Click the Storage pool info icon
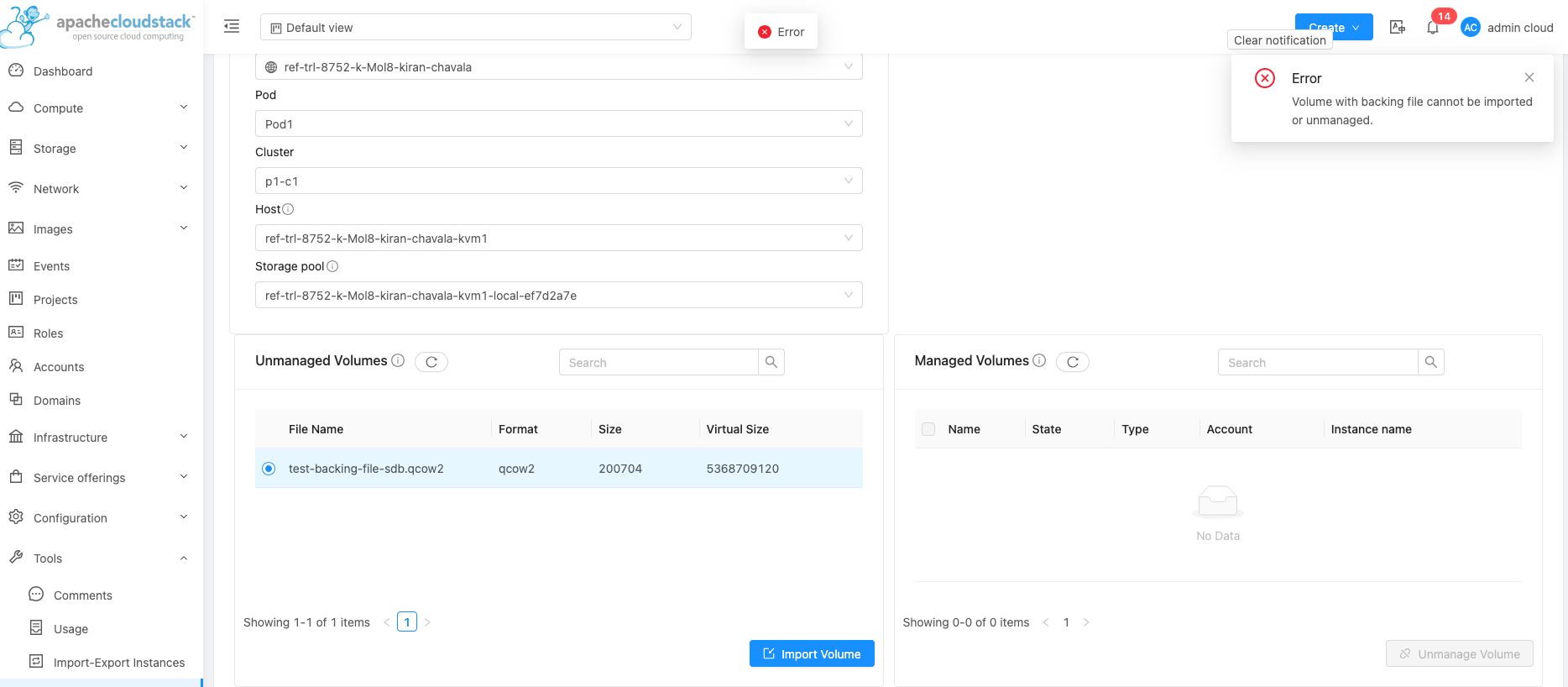The image size is (1568, 687). pyautogui.click(x=332, y=266)
